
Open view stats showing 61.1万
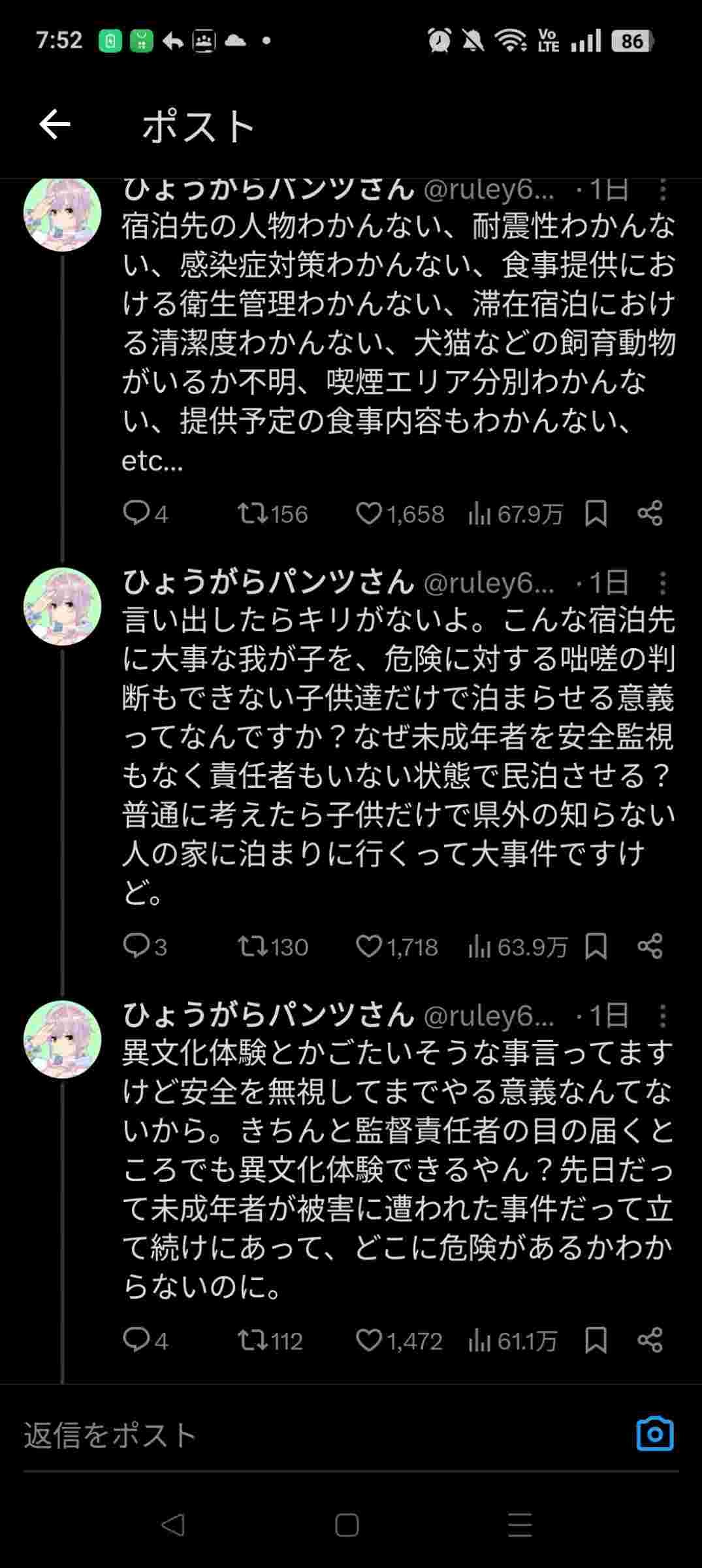click(513, 1341)
